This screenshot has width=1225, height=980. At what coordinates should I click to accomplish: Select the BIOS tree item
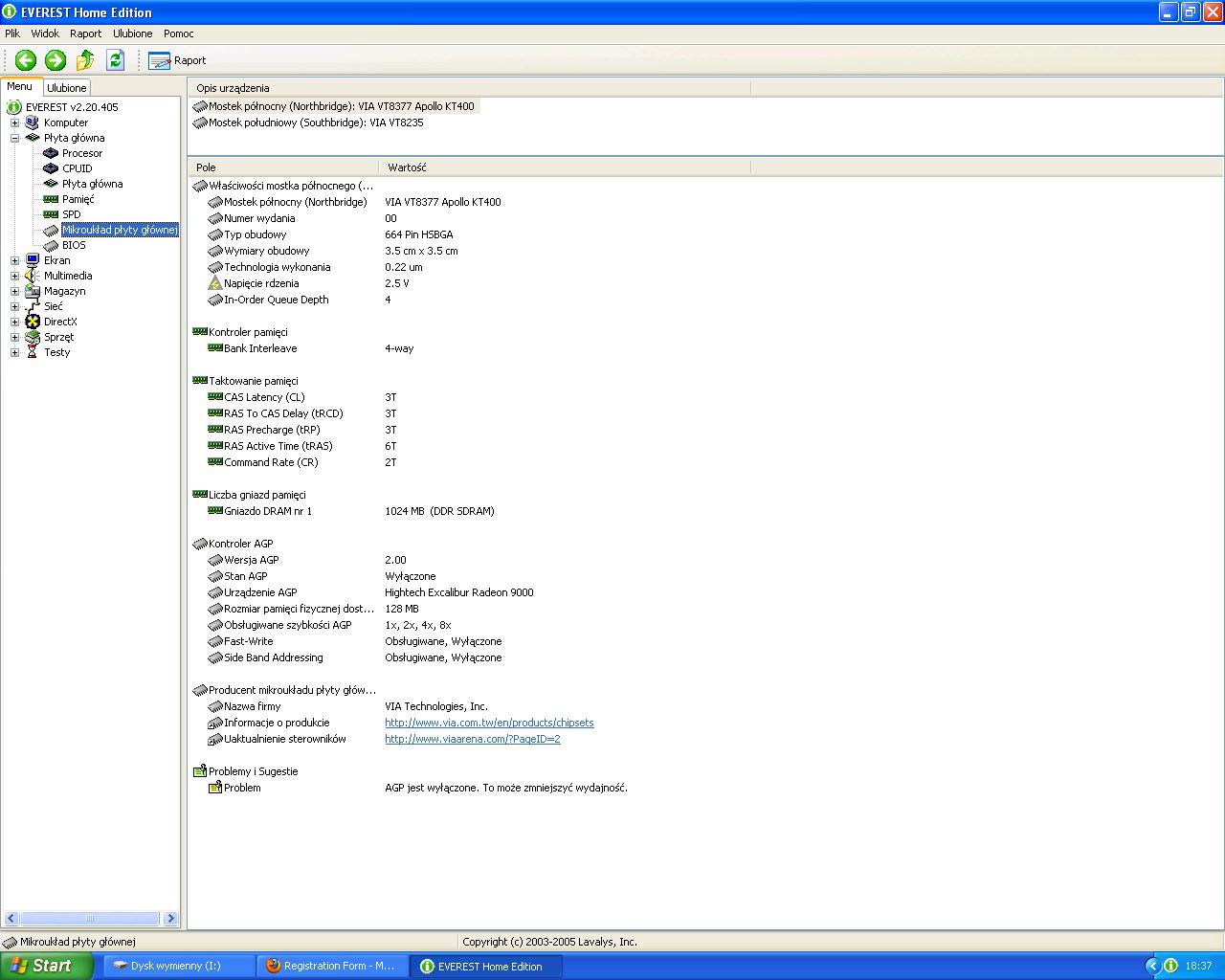[74, 245]
